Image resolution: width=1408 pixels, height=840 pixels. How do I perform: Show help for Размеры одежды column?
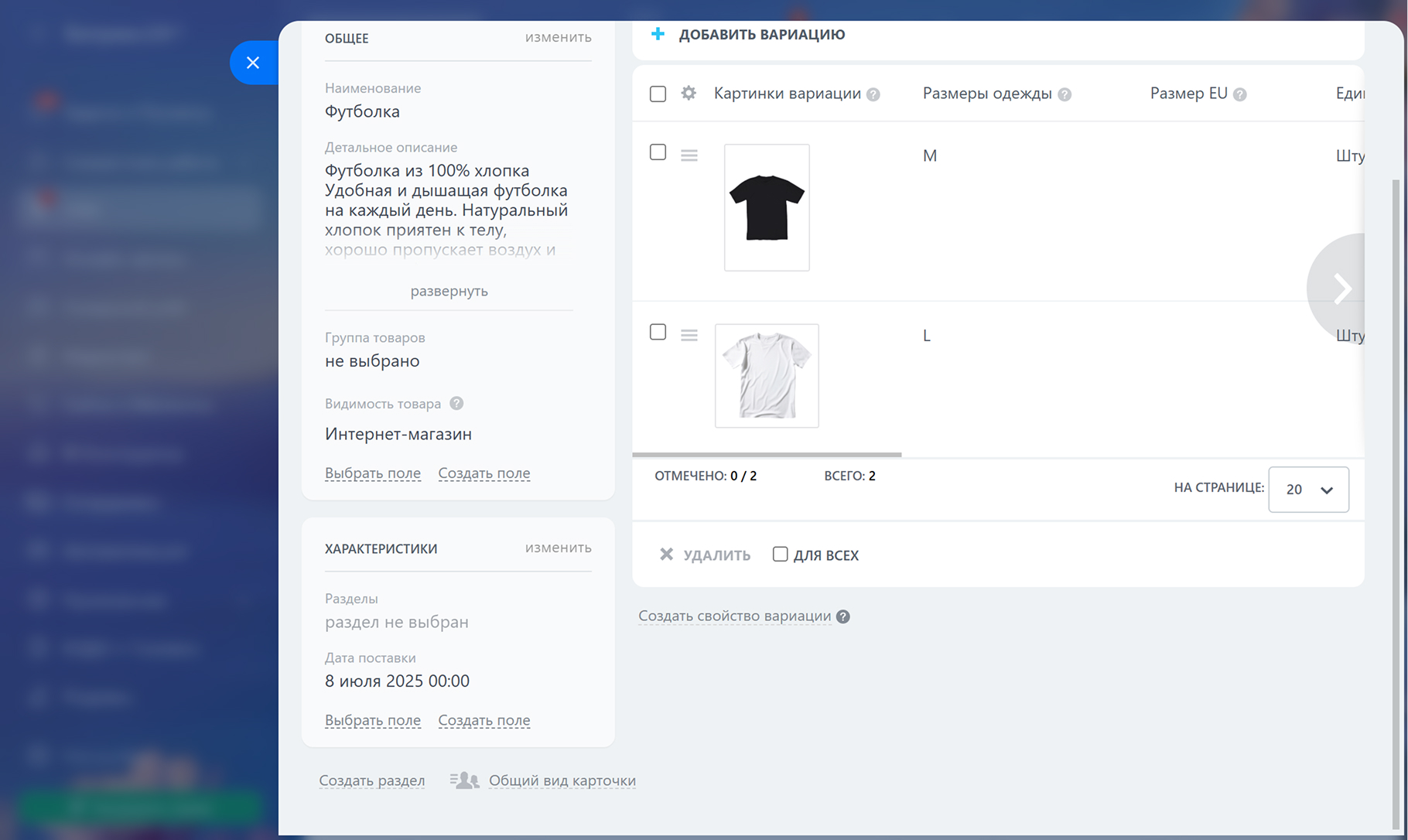[x=1065, y=94]
